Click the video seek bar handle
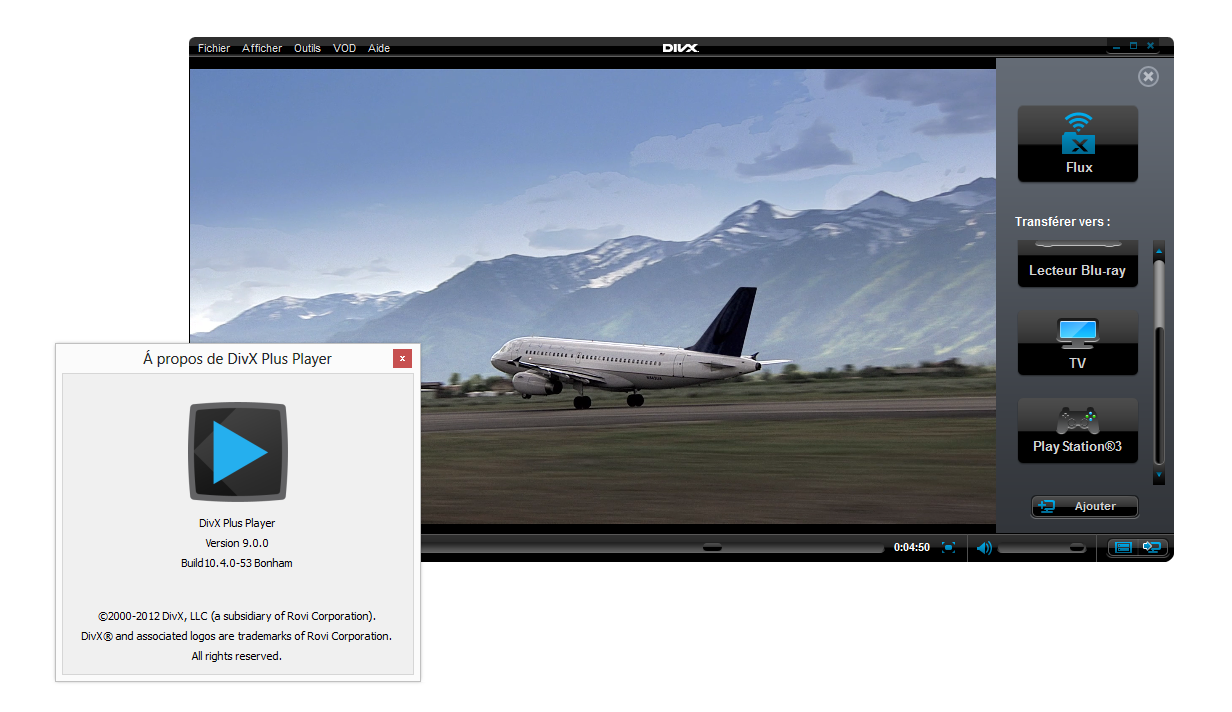Image resolution: width=1232 pixels, height=712 pixels. pyautogui.click(x=712, y=547)
